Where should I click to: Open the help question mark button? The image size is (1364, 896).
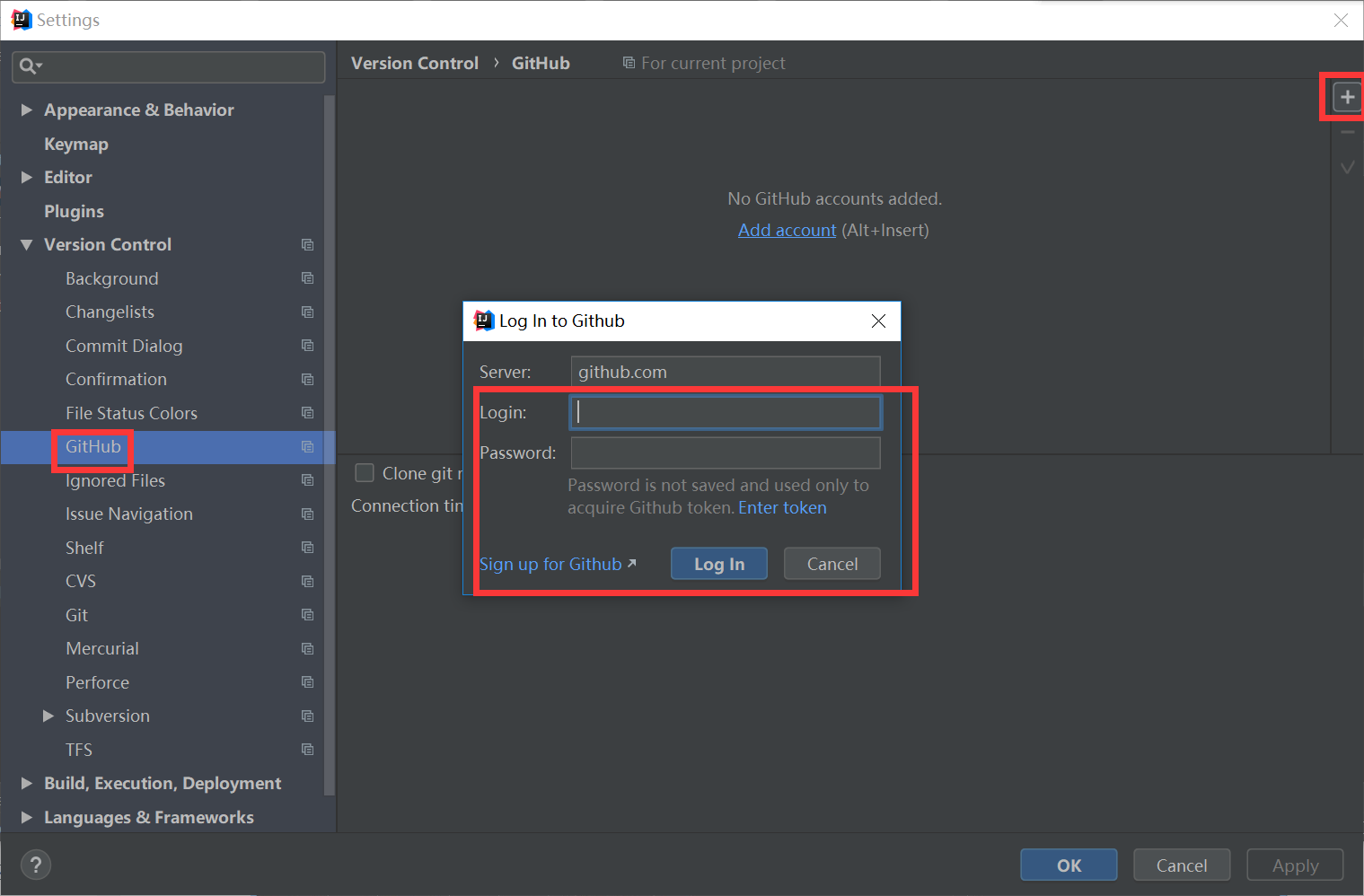click(x=35, y=865)
